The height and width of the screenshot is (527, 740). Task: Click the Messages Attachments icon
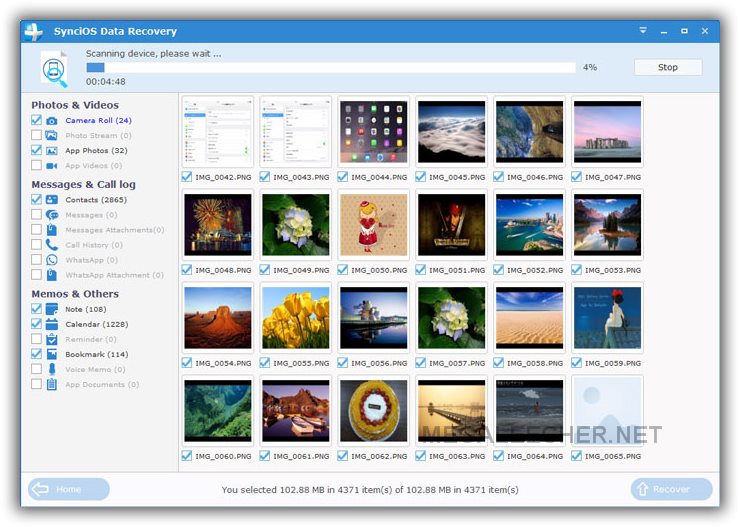pyautogui.click(x=52, y=230)
